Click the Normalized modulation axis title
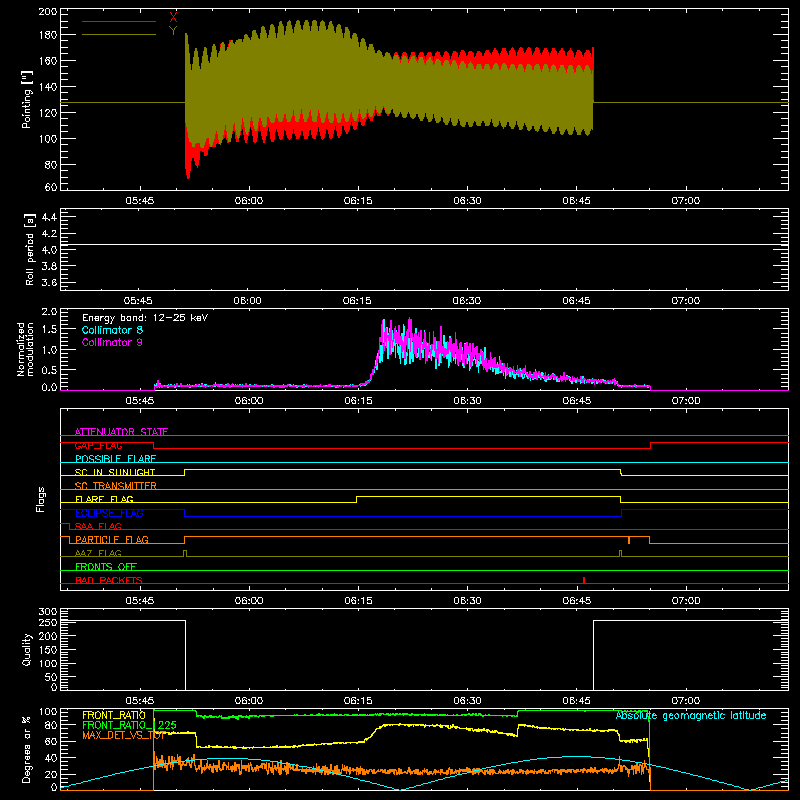800x800 pixels. point(24,349)
